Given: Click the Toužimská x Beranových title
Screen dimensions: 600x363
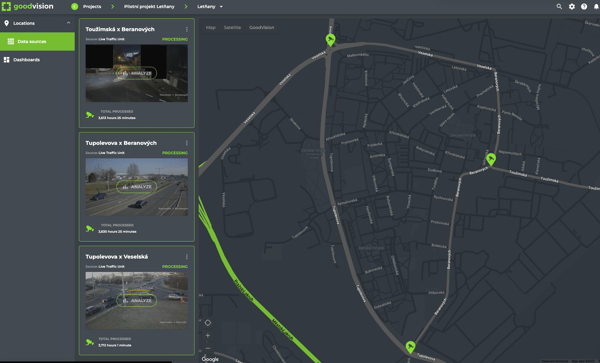Looking at the screenshot, I should 120,29.
